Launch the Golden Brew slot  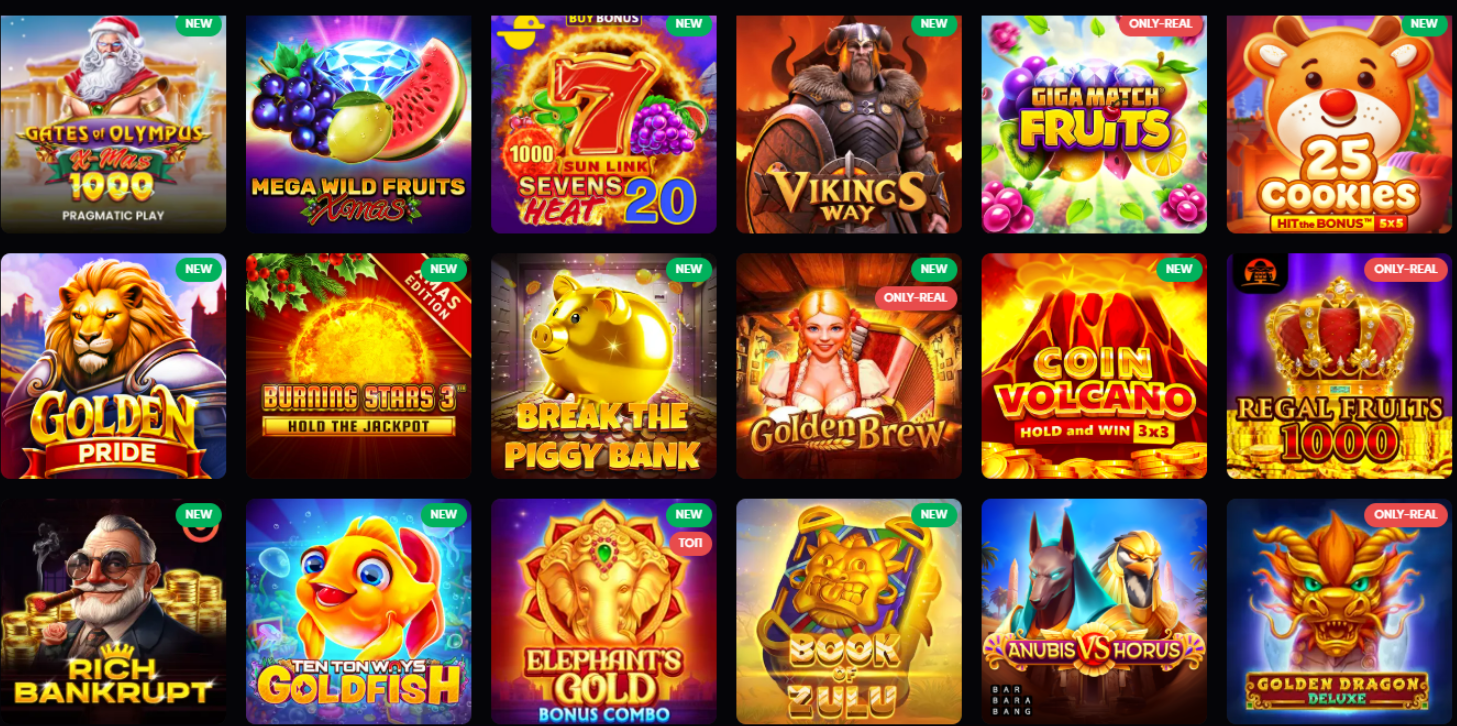(848, 366)
